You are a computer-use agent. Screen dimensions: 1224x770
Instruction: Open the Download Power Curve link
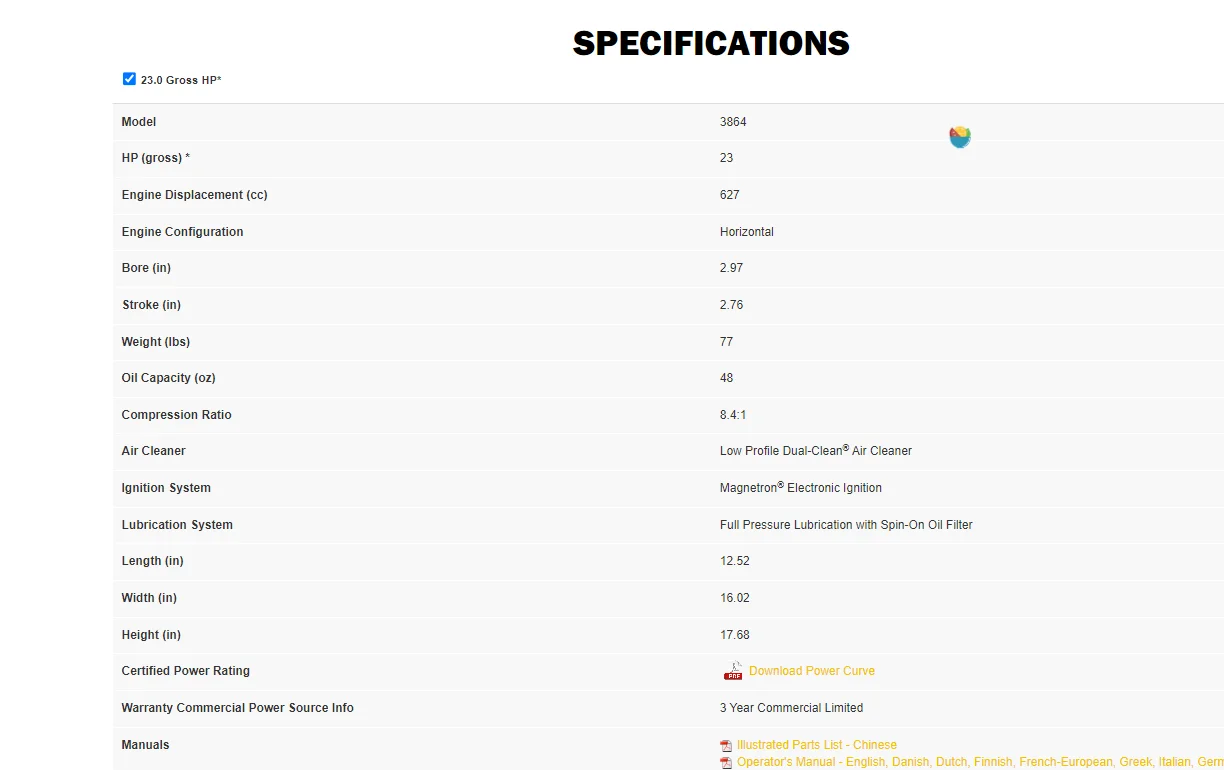[812, 671]
